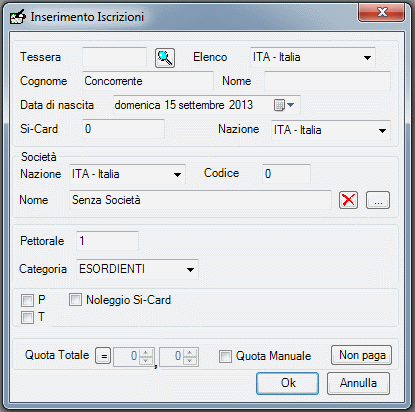
Task: Browse clubs with the ellipsis button
Action: [378, 200]
